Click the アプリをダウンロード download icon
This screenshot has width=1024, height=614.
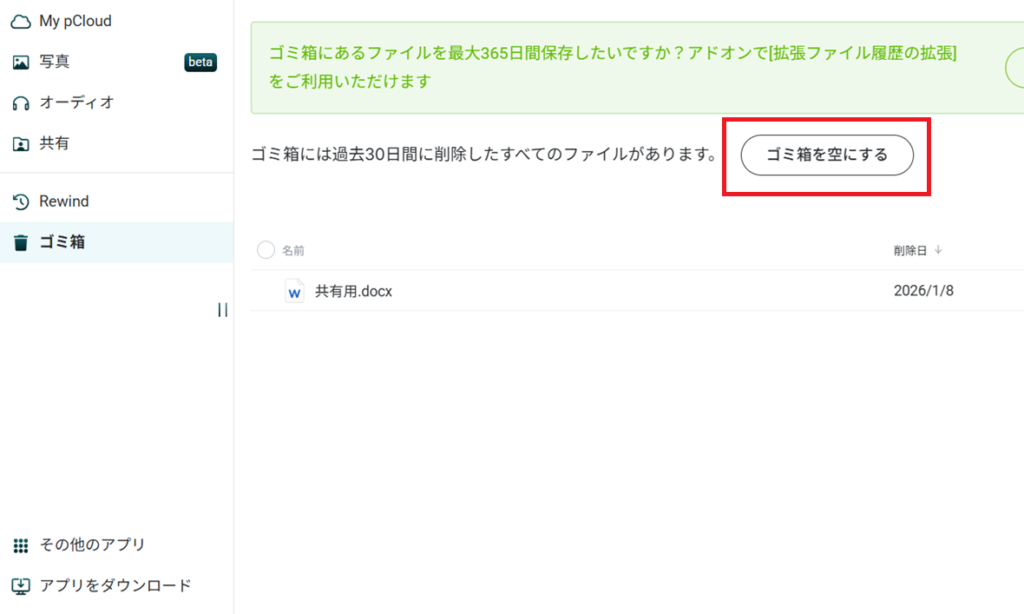pyautogui.click(x=20, y=586)
